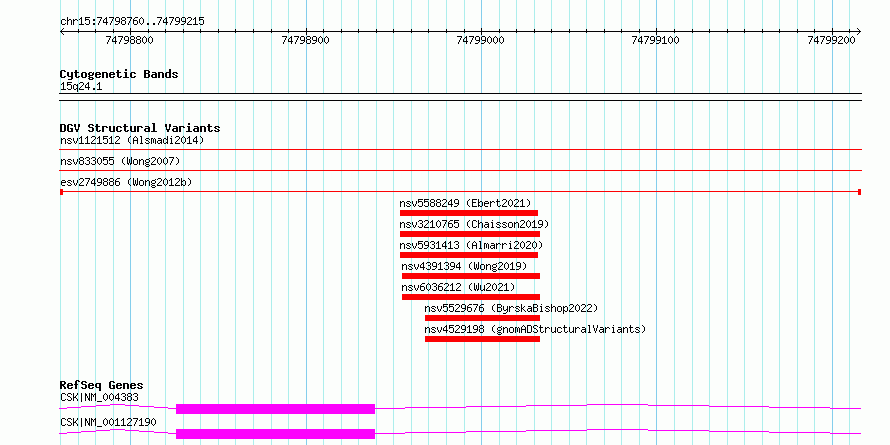Click the magenta exon of CSK|NM_001127190
The height and width of the screenshot is (445, 890).
tap(276, 434)
